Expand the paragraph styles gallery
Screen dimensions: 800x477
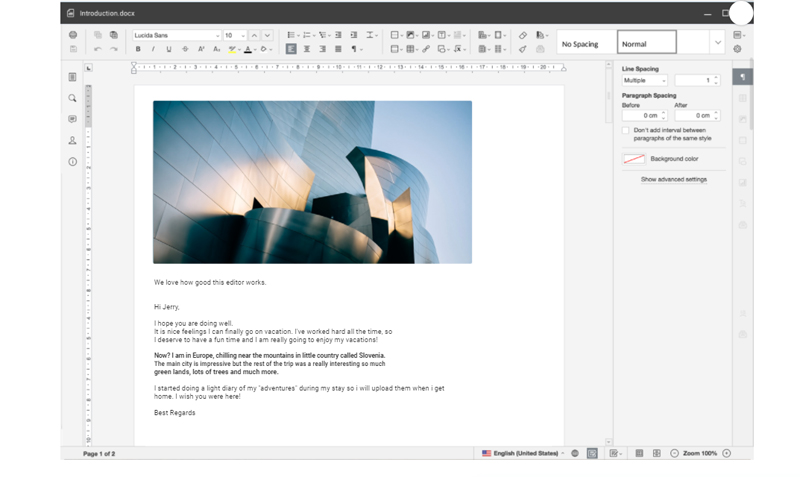pyautogui.click(x=717, y=42)
